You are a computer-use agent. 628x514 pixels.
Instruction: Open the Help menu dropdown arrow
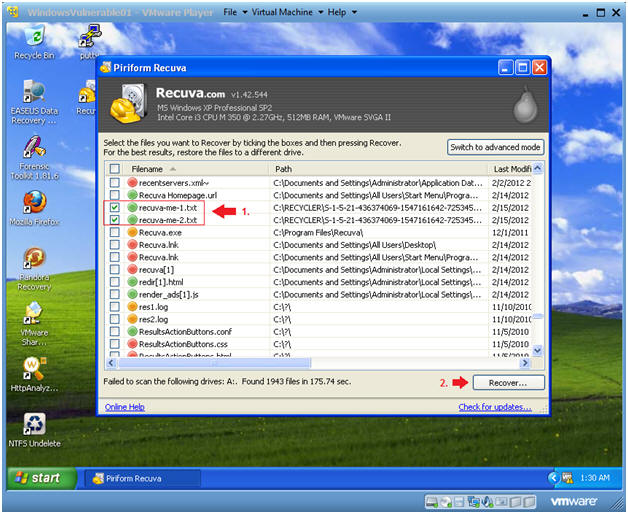tap(354, 12)
